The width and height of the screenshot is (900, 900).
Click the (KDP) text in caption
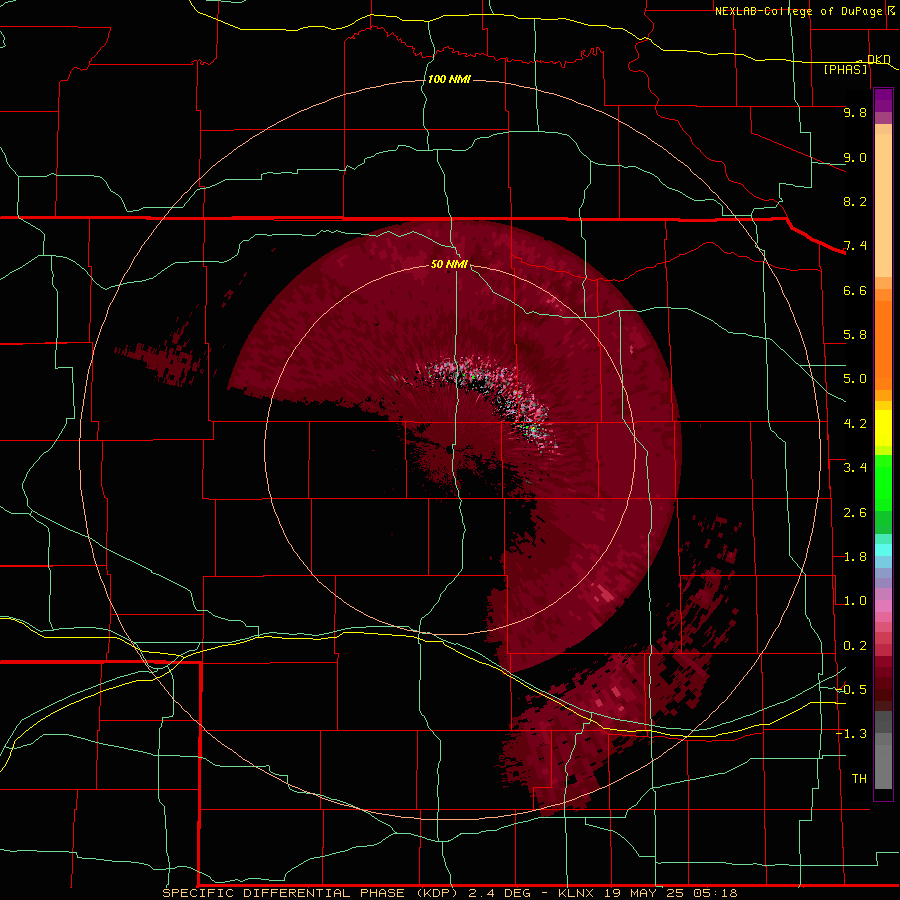[x=439, y=893]
